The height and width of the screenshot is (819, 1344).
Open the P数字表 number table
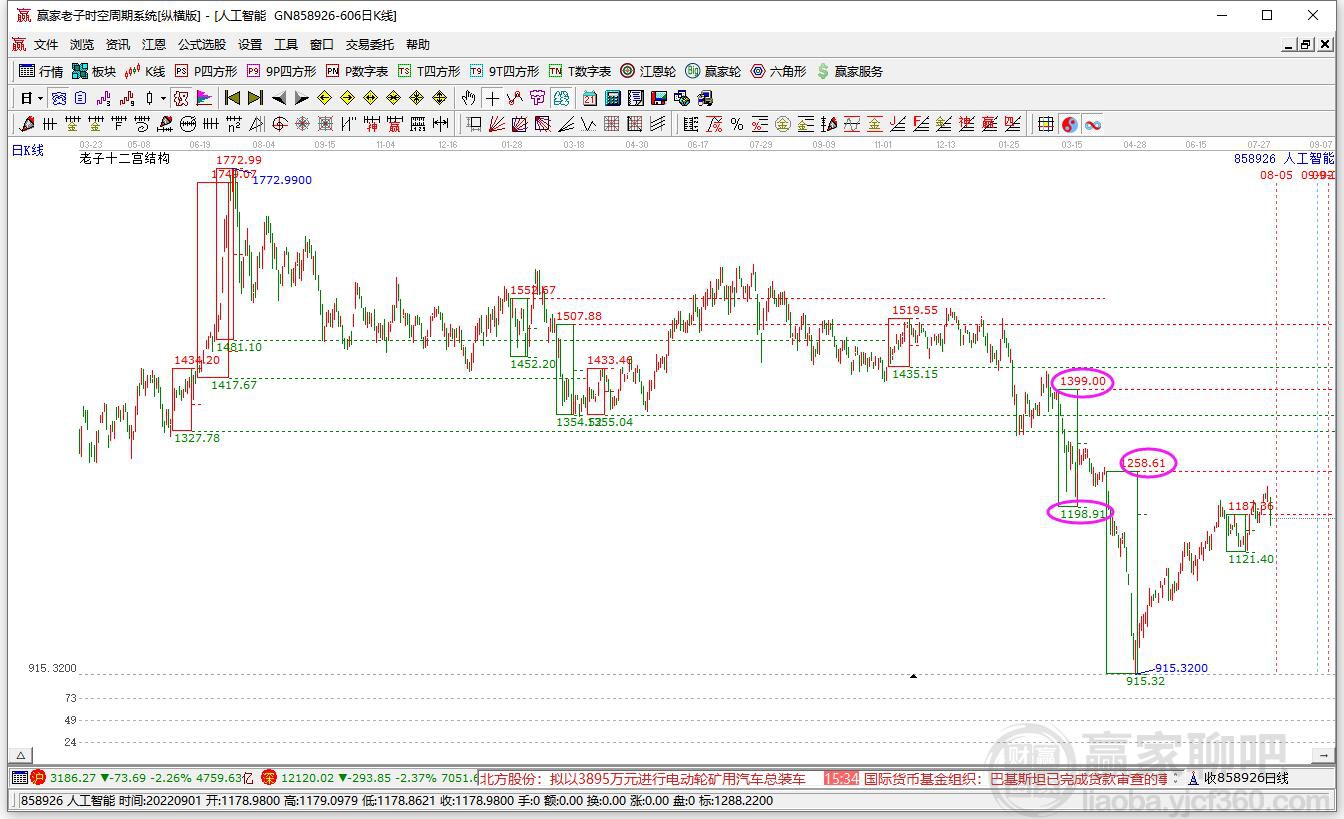pyautogui.click(x=357, y=71)
